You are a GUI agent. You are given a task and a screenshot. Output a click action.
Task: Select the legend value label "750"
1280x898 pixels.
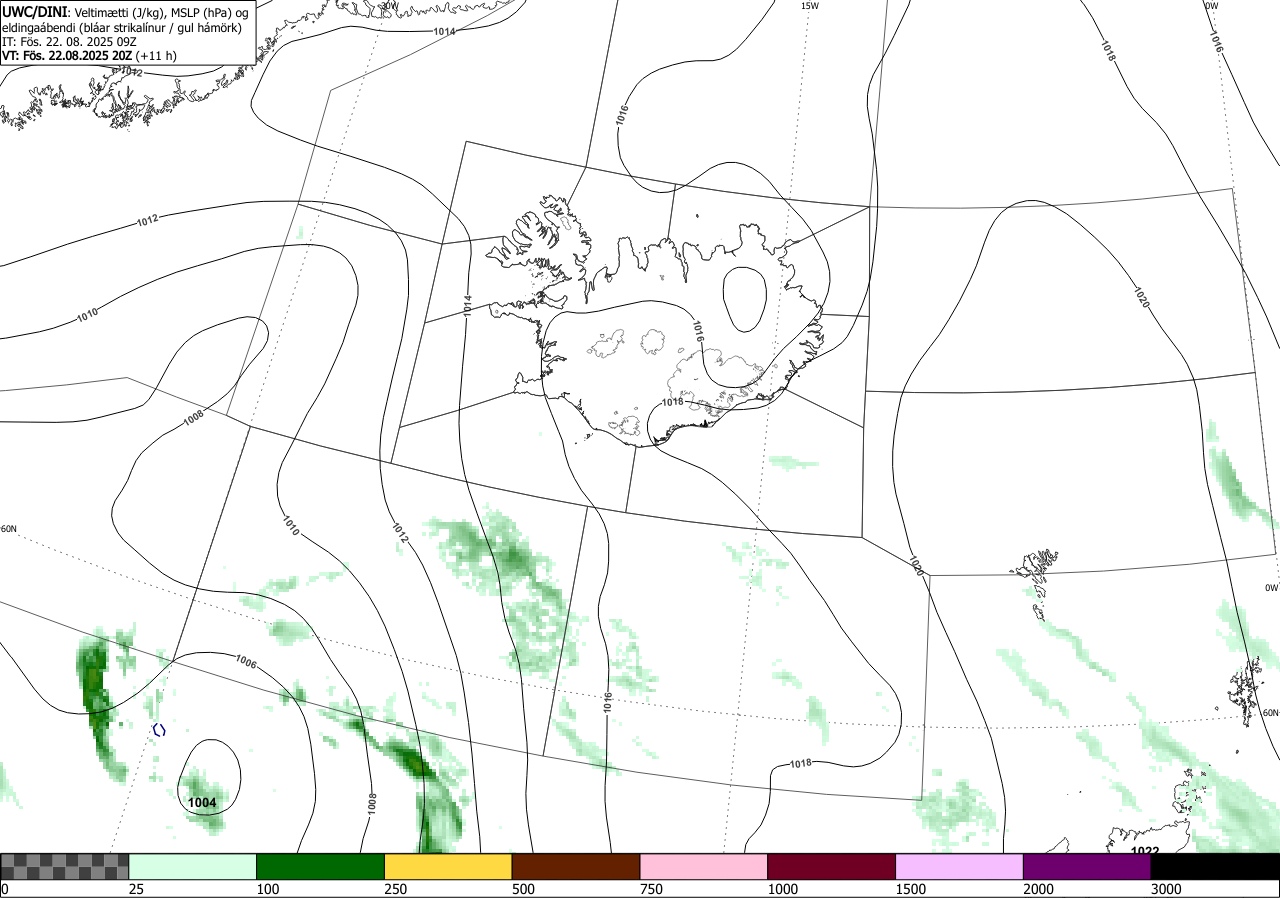pyautogui.click(x=652, y=889)
